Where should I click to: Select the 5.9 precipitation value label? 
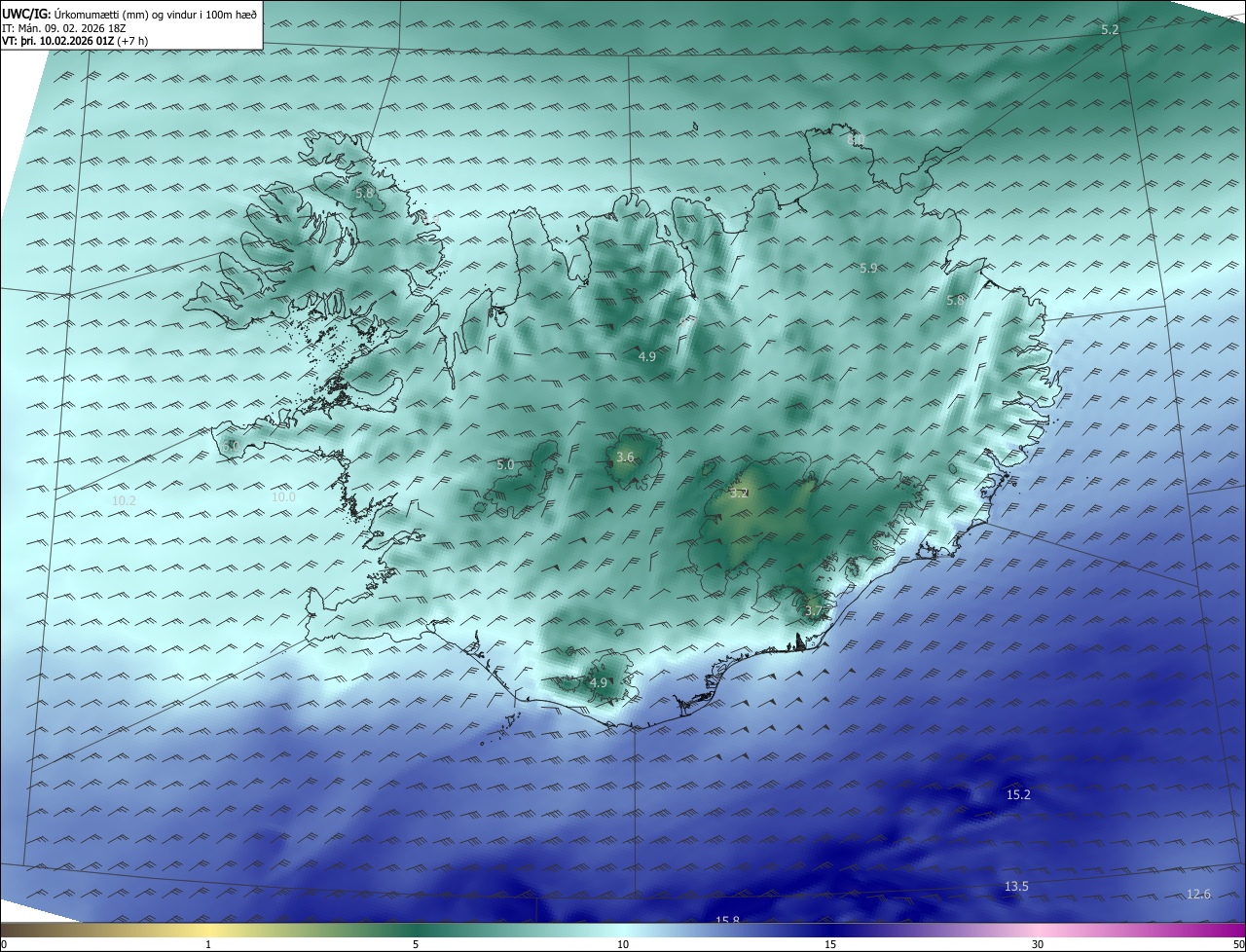(x=868, y=268)
